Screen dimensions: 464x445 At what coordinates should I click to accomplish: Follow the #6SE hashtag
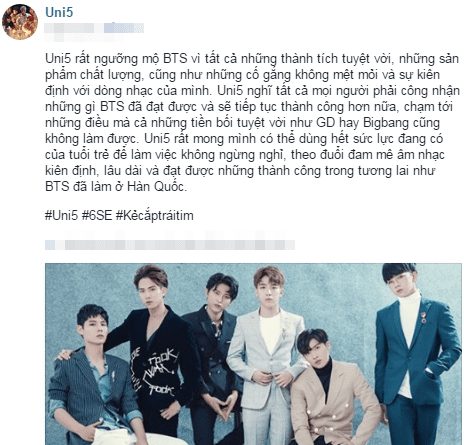pyautogui.click(x=97, y=215)
